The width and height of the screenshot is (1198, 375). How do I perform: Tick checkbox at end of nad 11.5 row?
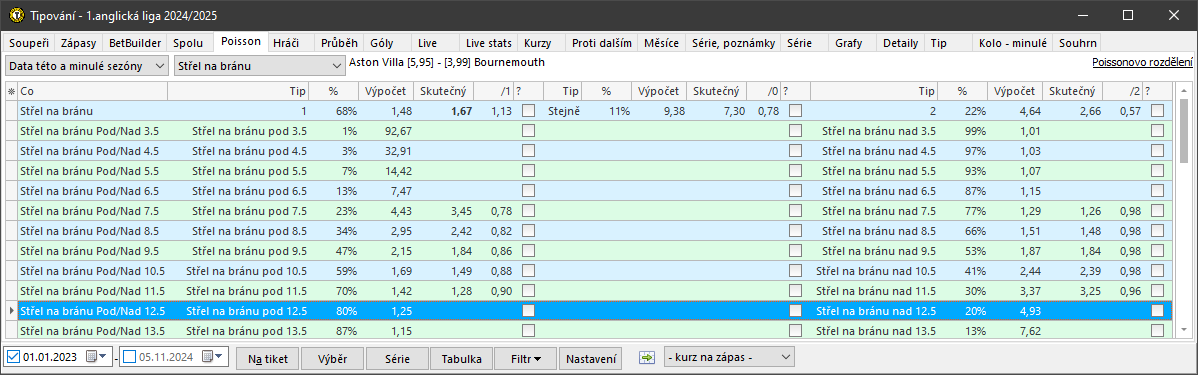(1158, 290)
